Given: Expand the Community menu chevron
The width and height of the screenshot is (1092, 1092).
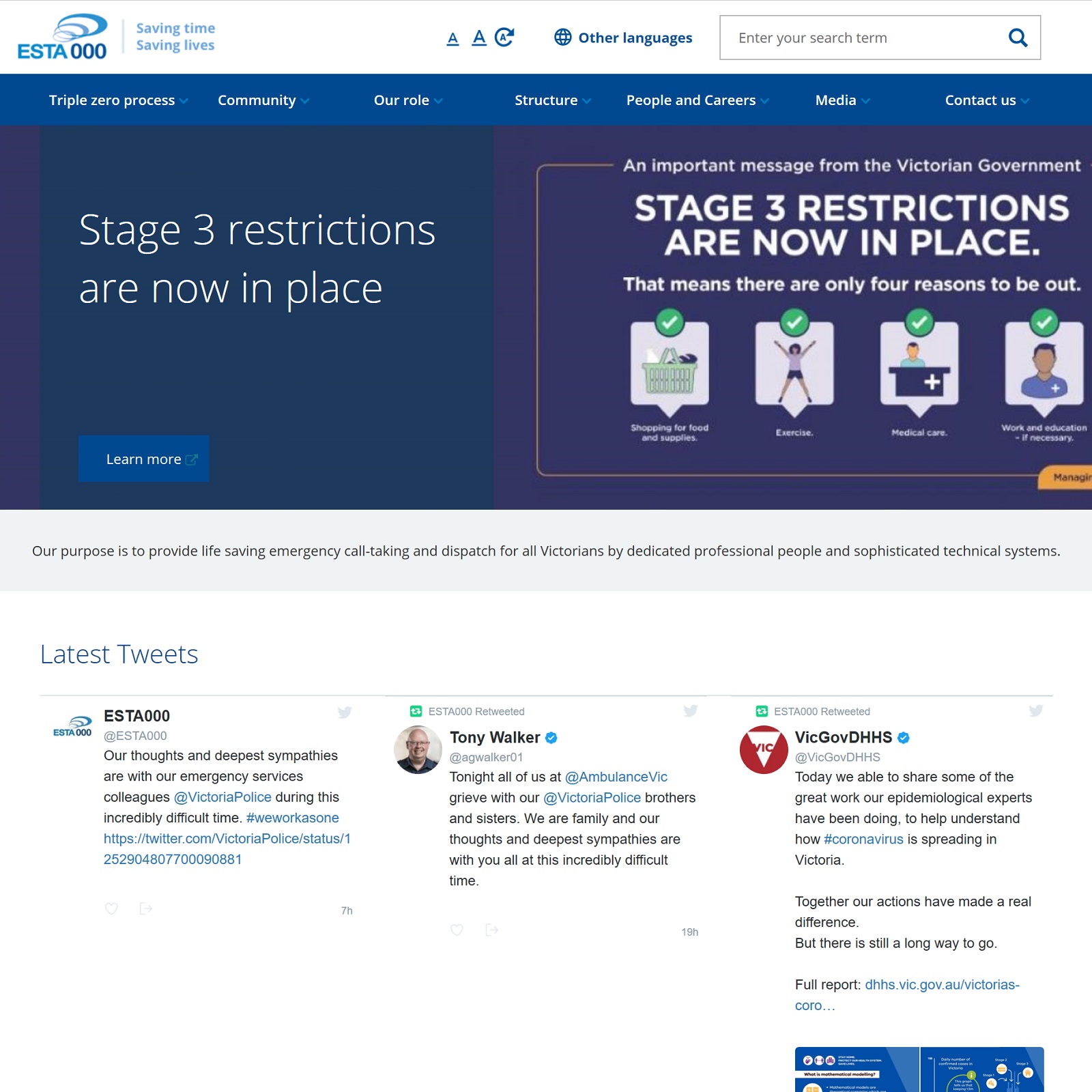Looking at the screenshot, I should click(304, 101).
